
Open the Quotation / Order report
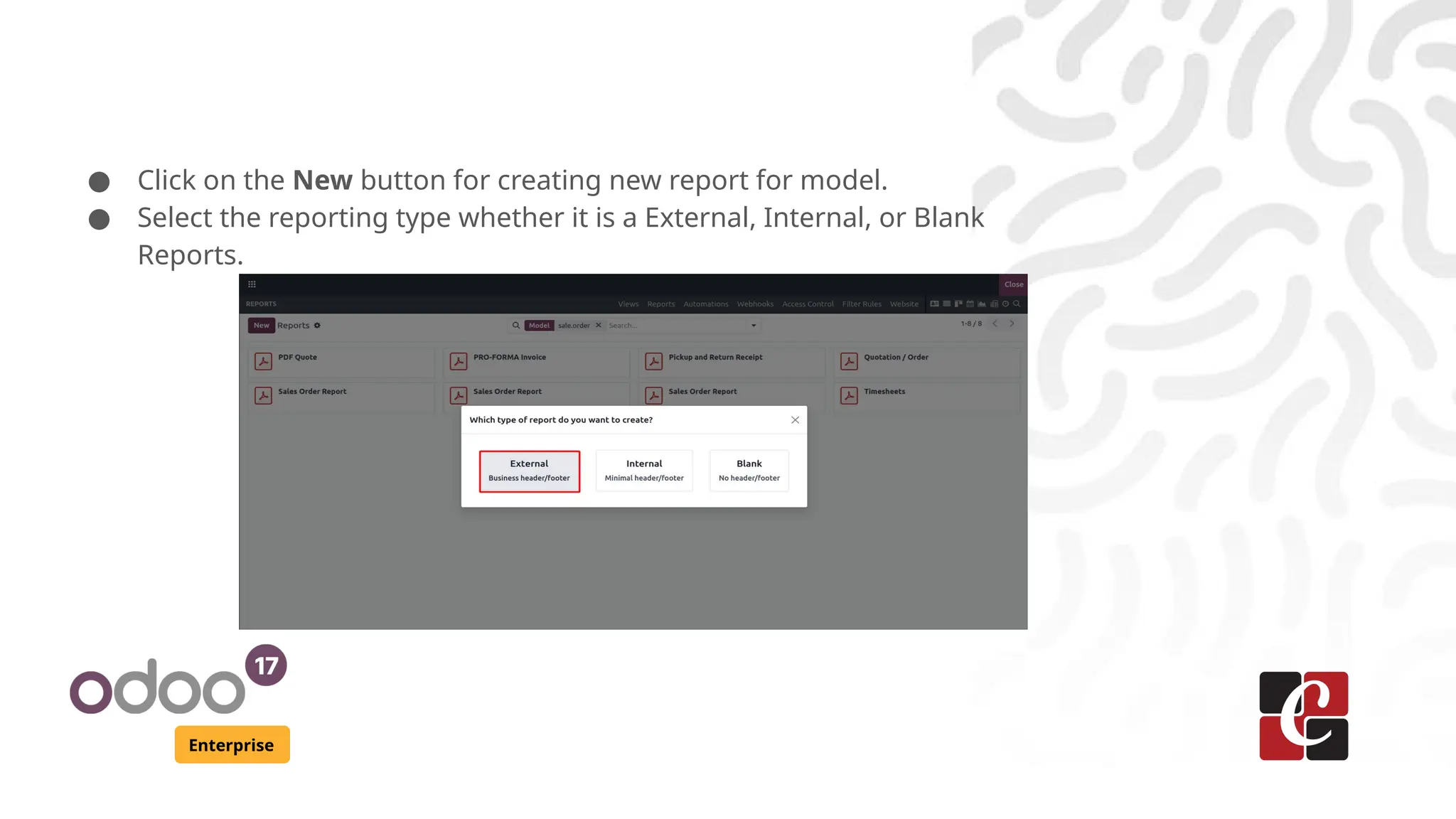[x=927, y=363]
